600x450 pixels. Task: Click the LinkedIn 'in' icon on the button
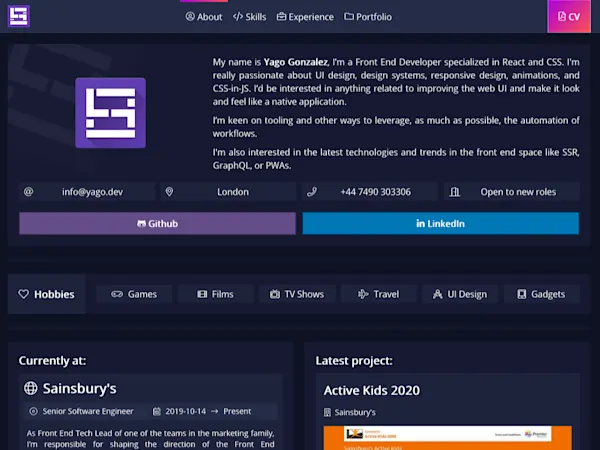pos(421,223)
